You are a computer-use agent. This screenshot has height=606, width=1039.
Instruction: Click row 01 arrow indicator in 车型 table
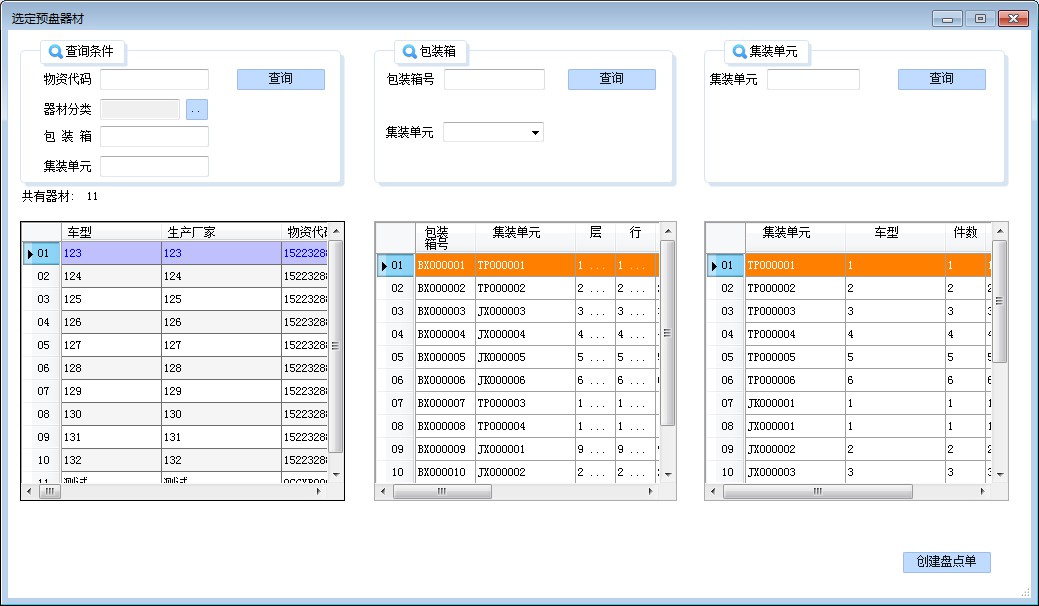[x=30, y=254]
